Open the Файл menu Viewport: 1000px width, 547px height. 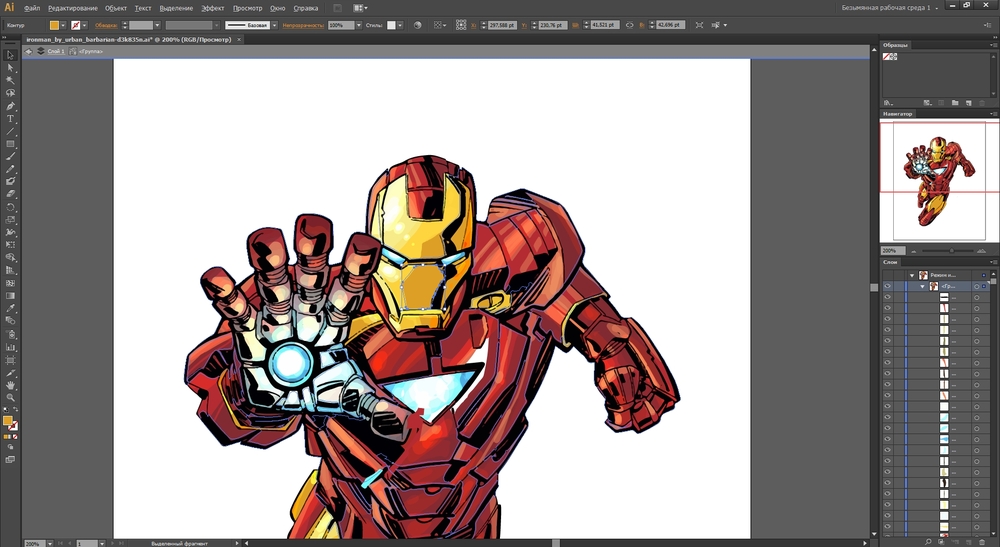point(32,8)
